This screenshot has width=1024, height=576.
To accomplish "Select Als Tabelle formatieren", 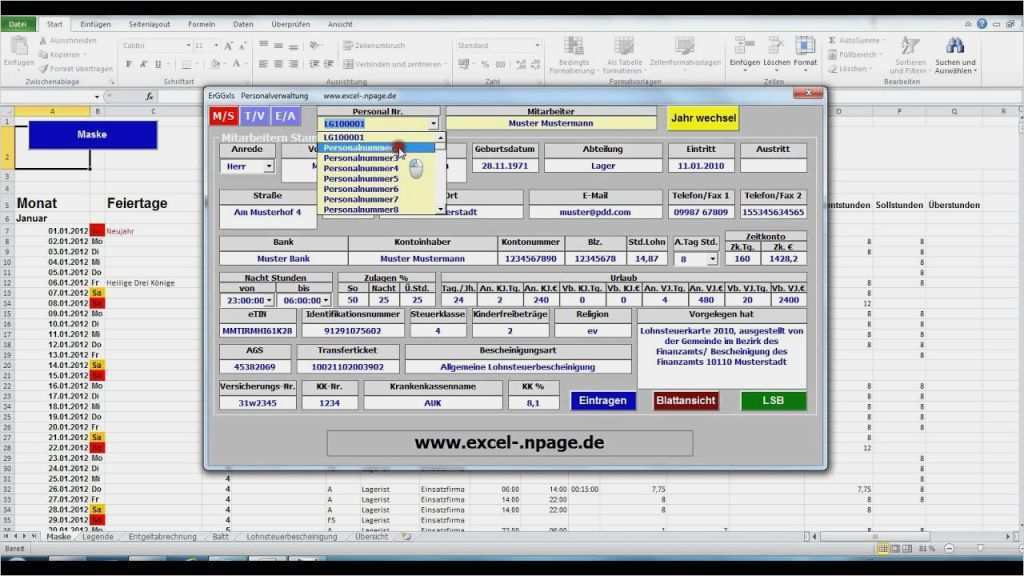I will tap(623, 55).
